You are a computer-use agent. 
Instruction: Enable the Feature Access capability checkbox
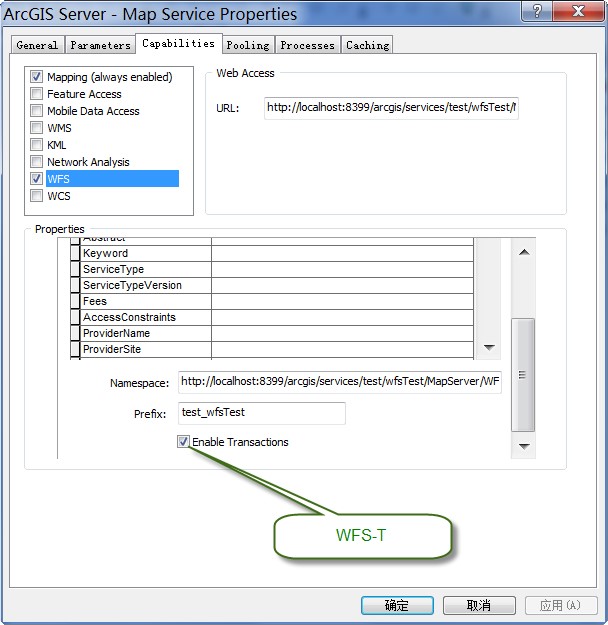(x=37, y=94)
